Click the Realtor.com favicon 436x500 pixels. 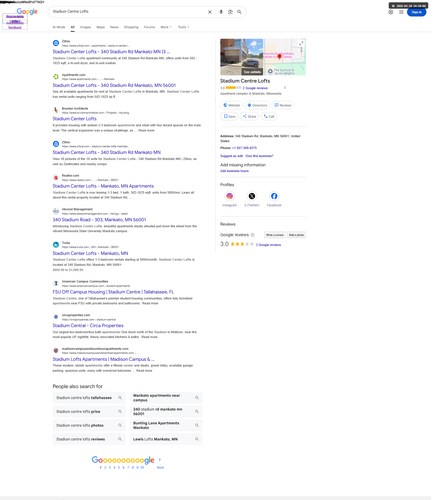pyautogui.click(x=56, y=177)
